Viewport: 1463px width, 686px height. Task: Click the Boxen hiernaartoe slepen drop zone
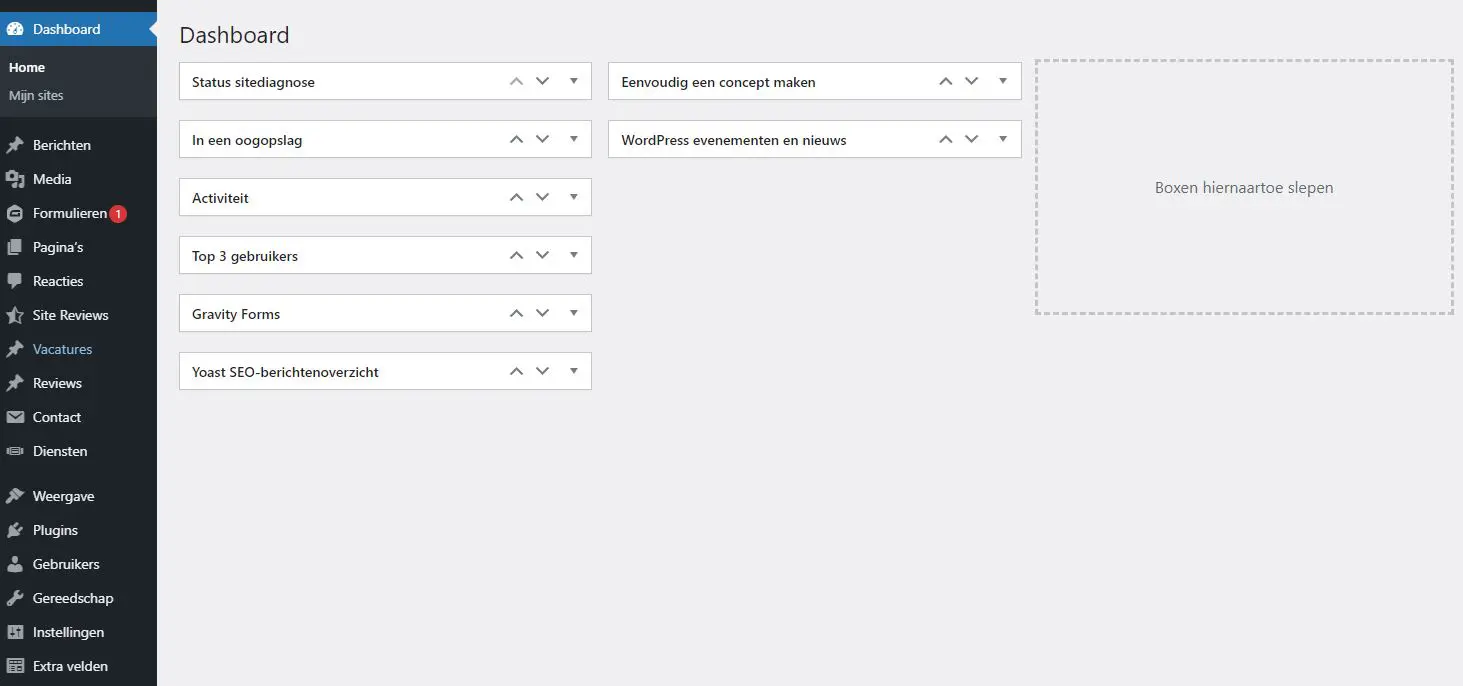click(1244, 187)
